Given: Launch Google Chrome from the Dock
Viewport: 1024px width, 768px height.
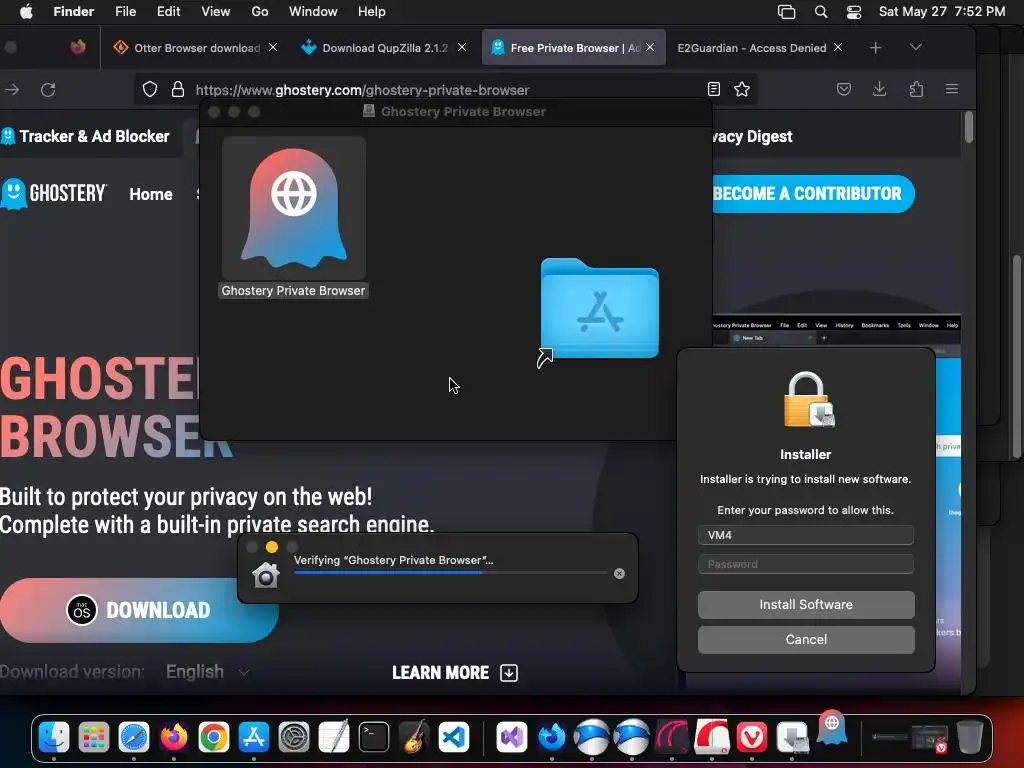Looking at the screenshot, I should click(214, 738).
